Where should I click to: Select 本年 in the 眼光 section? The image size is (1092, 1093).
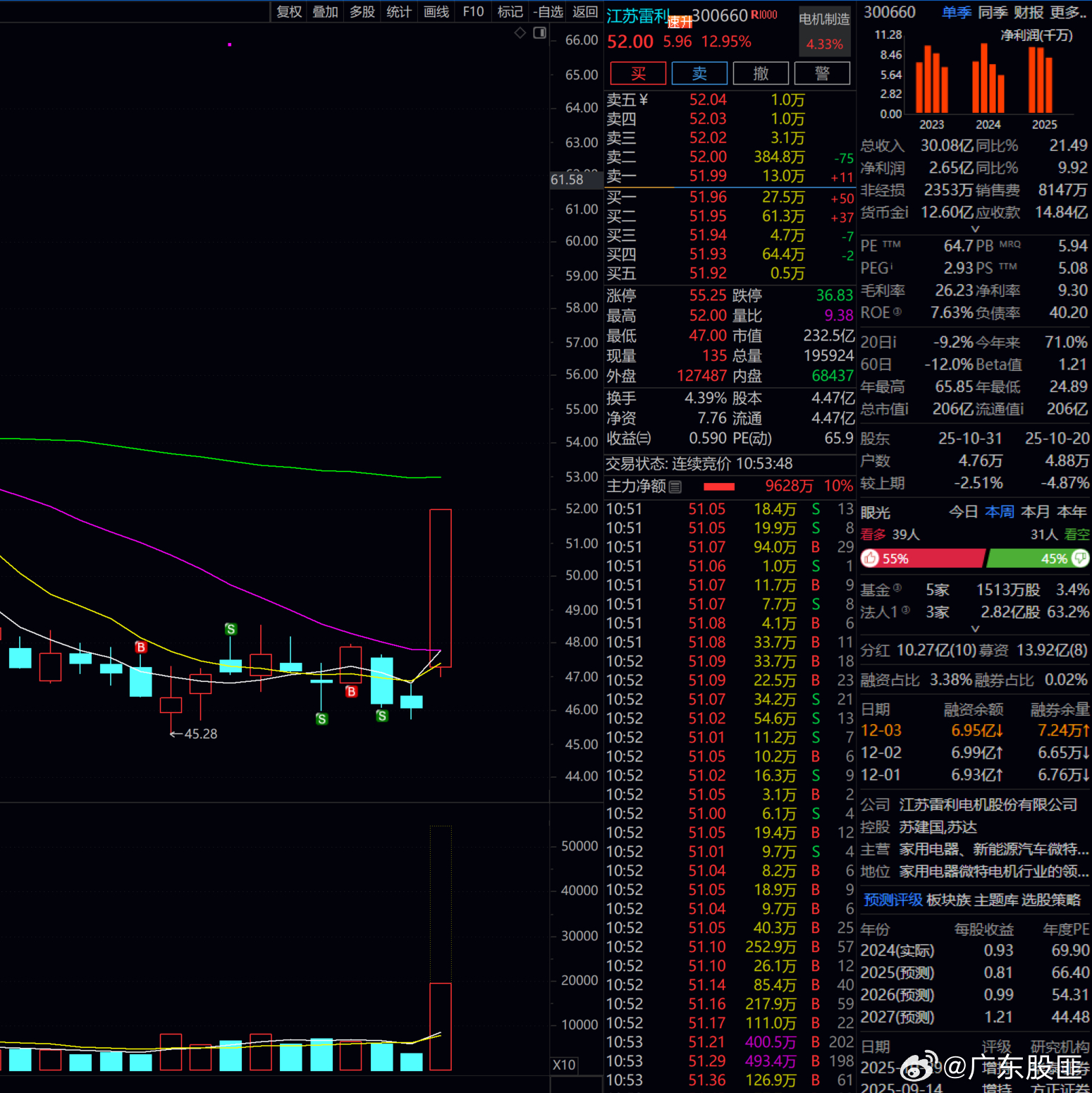[x=1072, y=511]
